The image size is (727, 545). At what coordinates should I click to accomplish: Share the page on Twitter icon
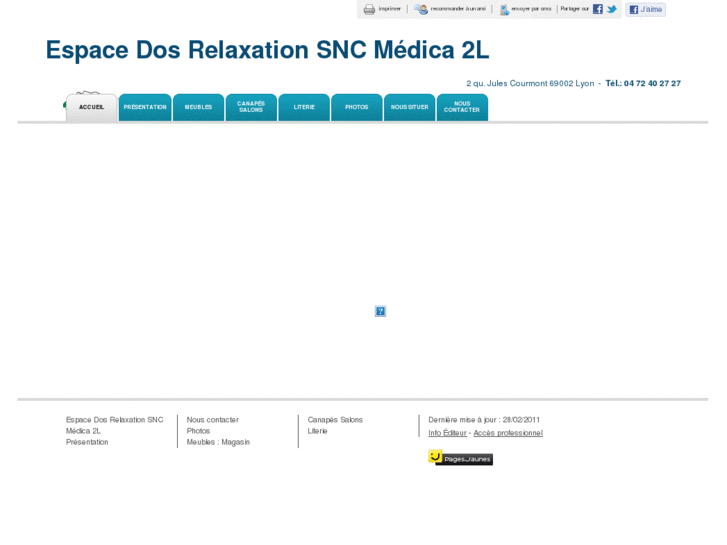point(612,9)
